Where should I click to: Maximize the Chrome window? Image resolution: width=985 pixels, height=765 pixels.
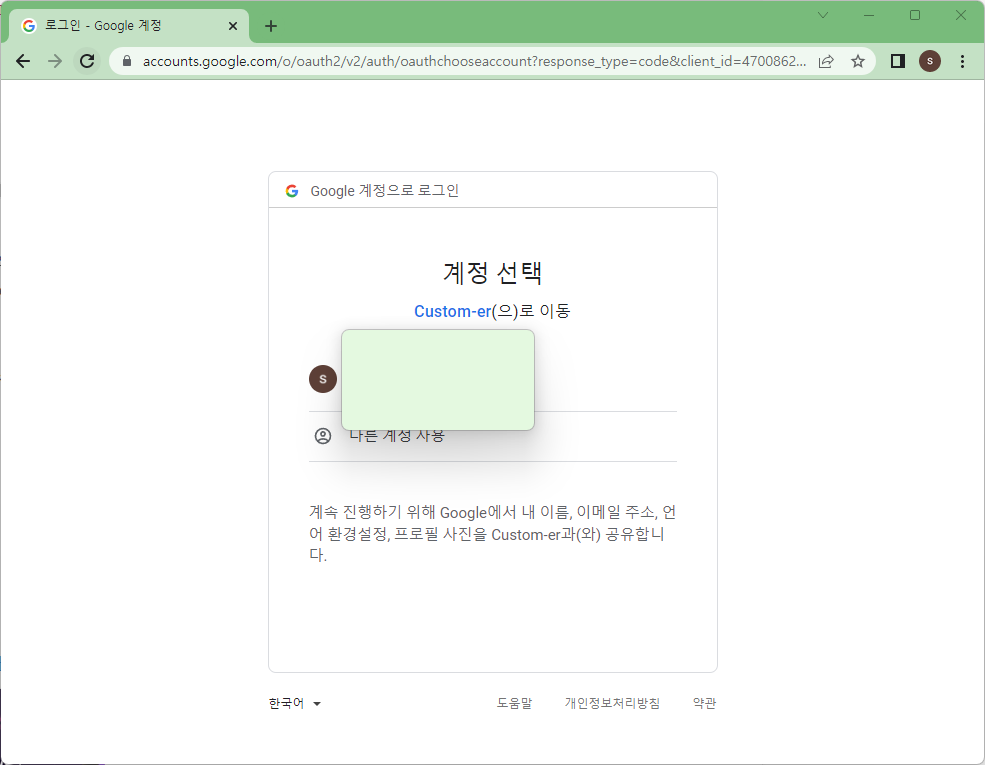click(x=915, y=15)
